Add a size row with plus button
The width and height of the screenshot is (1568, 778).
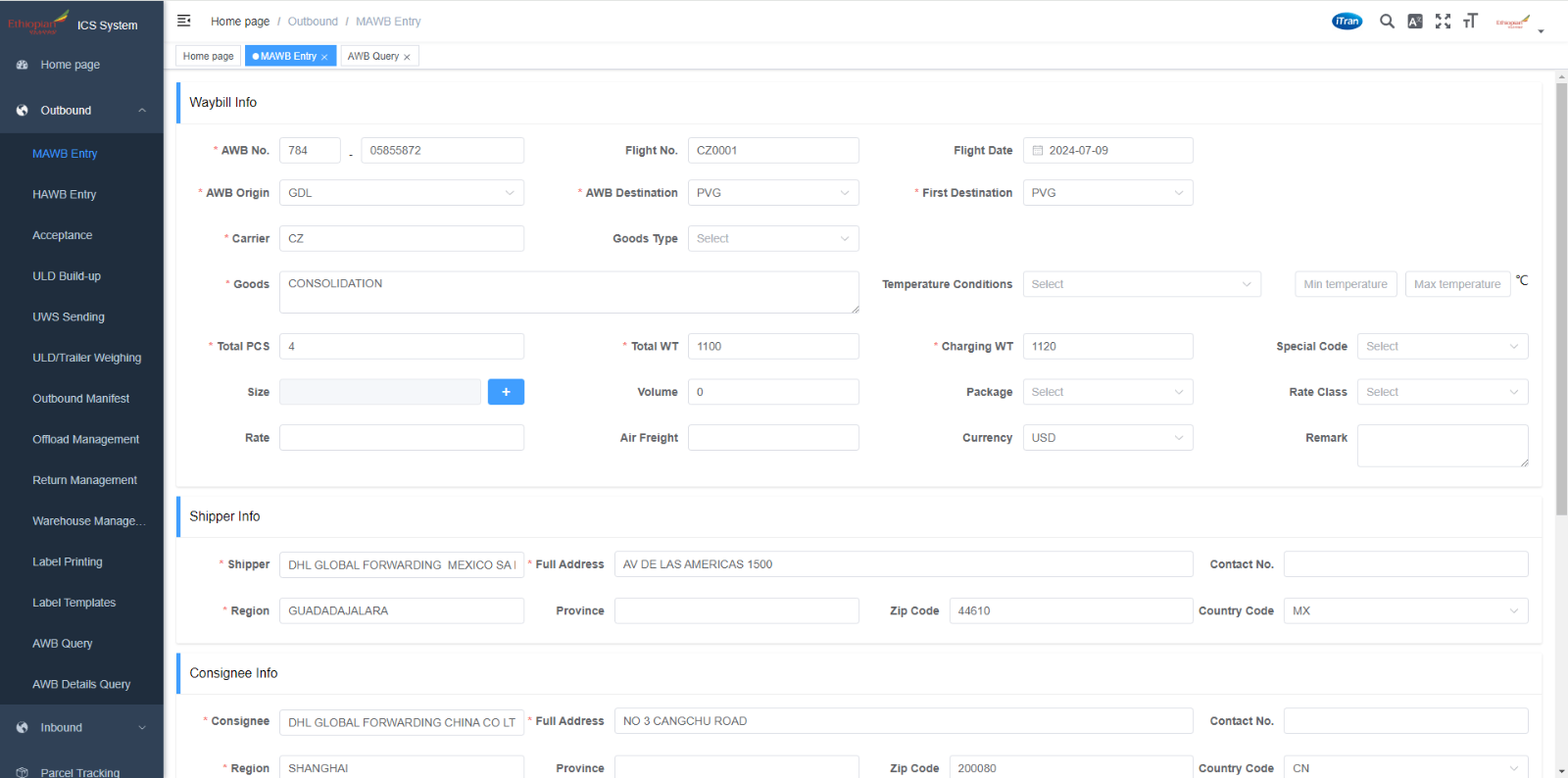point(506,392)
